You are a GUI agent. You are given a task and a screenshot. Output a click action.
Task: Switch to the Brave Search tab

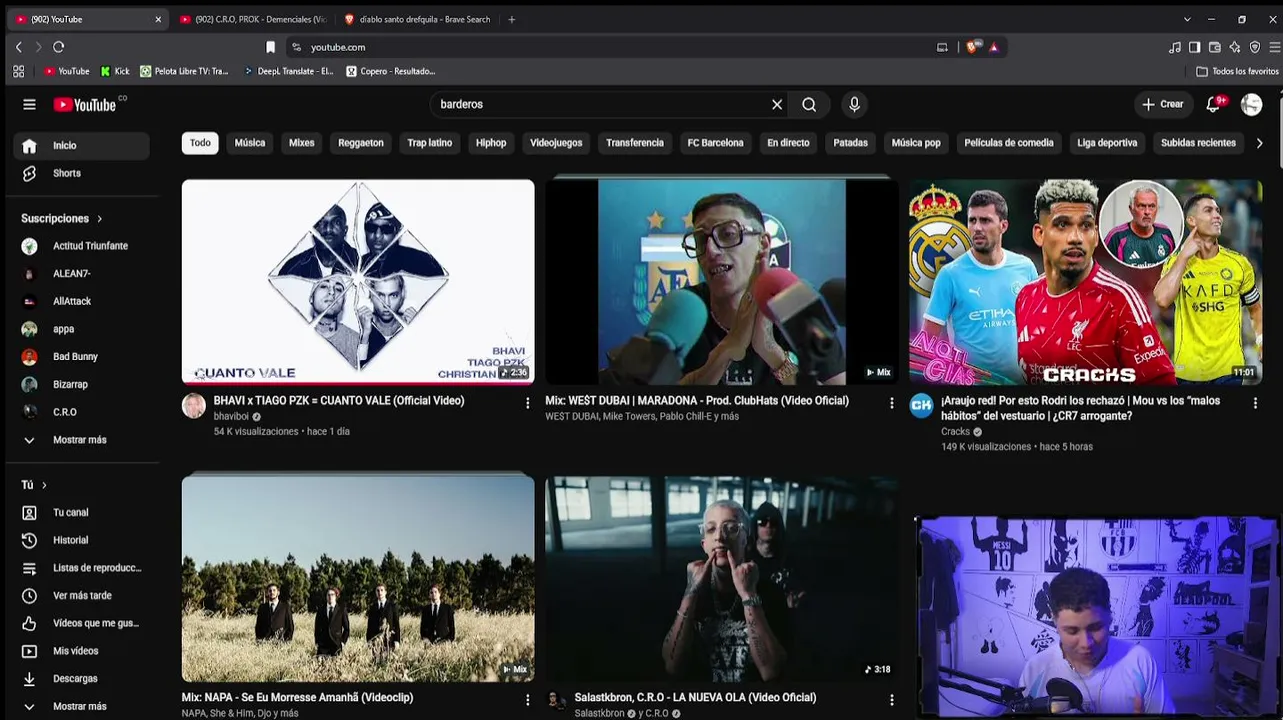[417, 19]
